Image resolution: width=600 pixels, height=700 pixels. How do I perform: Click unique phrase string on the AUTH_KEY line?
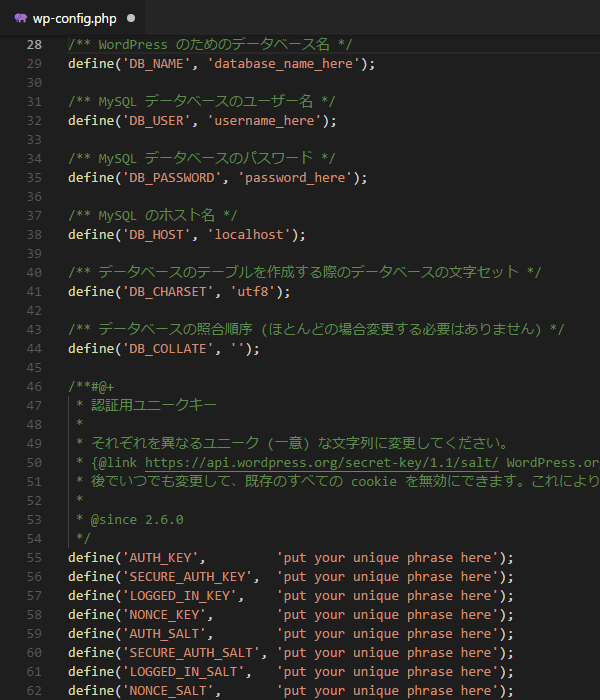click(x=388, y=558)
